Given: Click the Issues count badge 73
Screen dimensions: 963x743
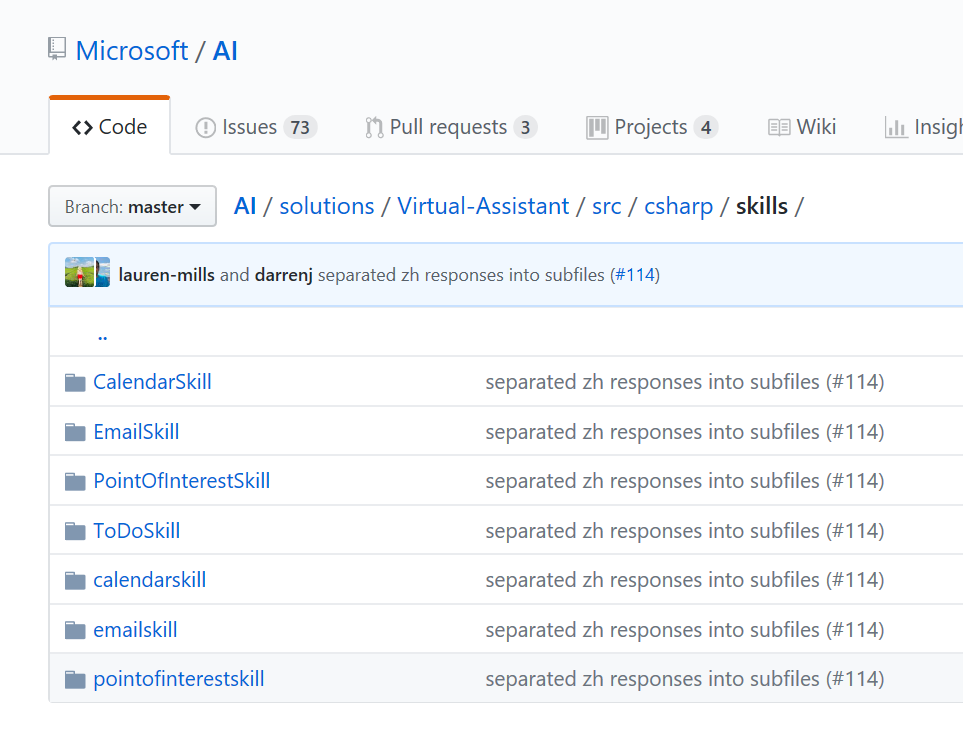Looking at the screenshot, I should tap(300, 127).
